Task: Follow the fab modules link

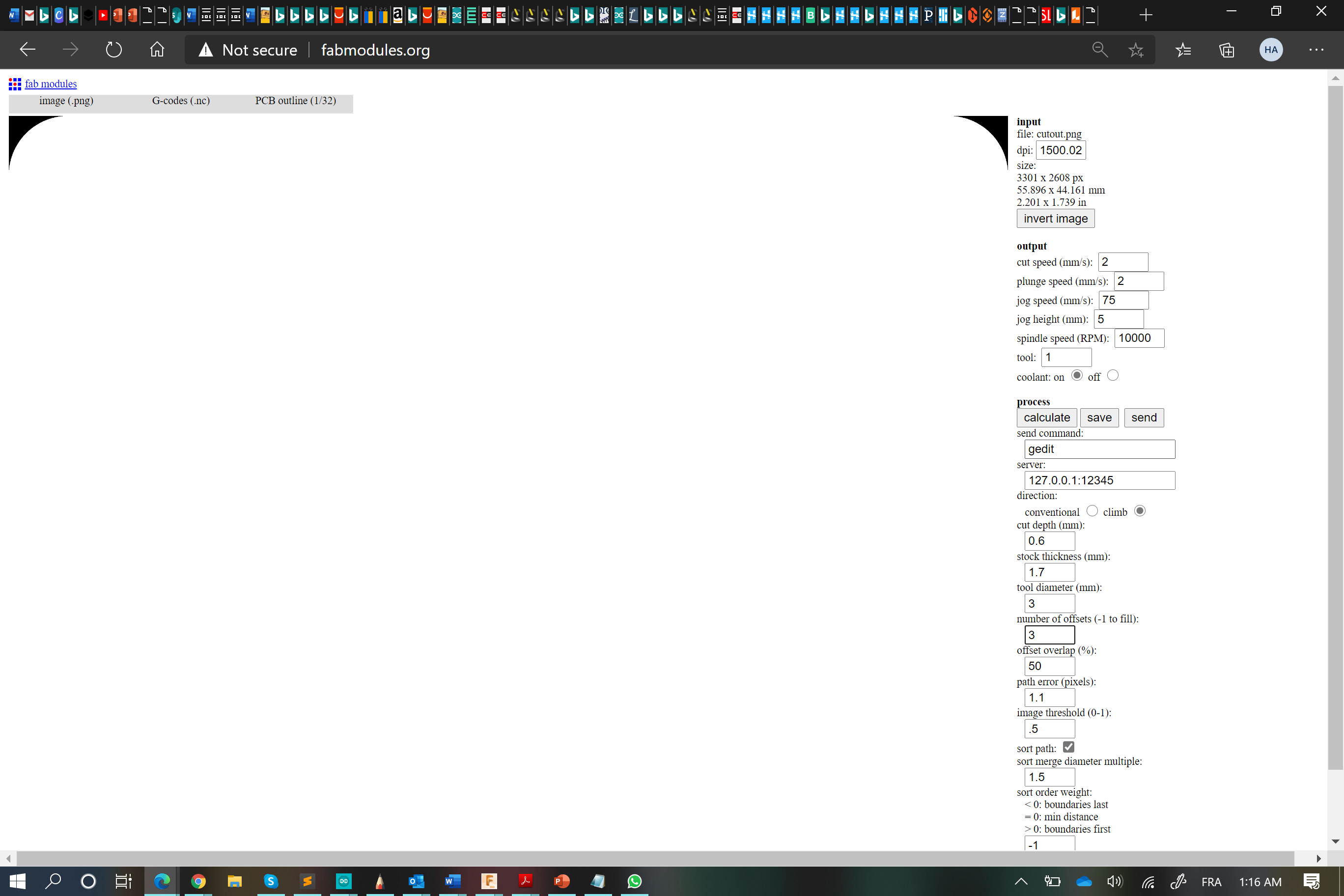Action: (51, 84)
